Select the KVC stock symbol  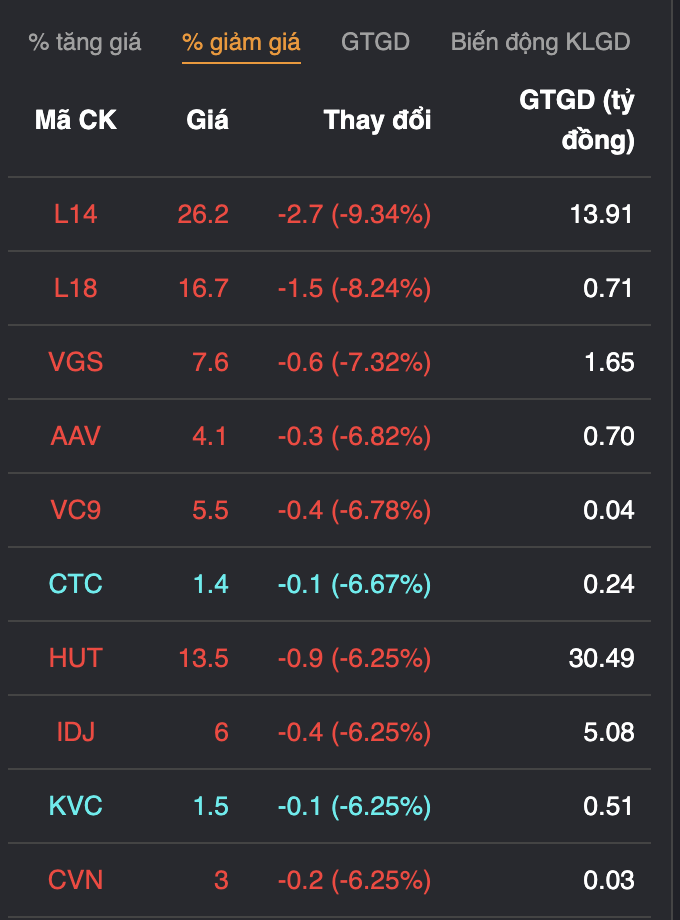point(76,806)
